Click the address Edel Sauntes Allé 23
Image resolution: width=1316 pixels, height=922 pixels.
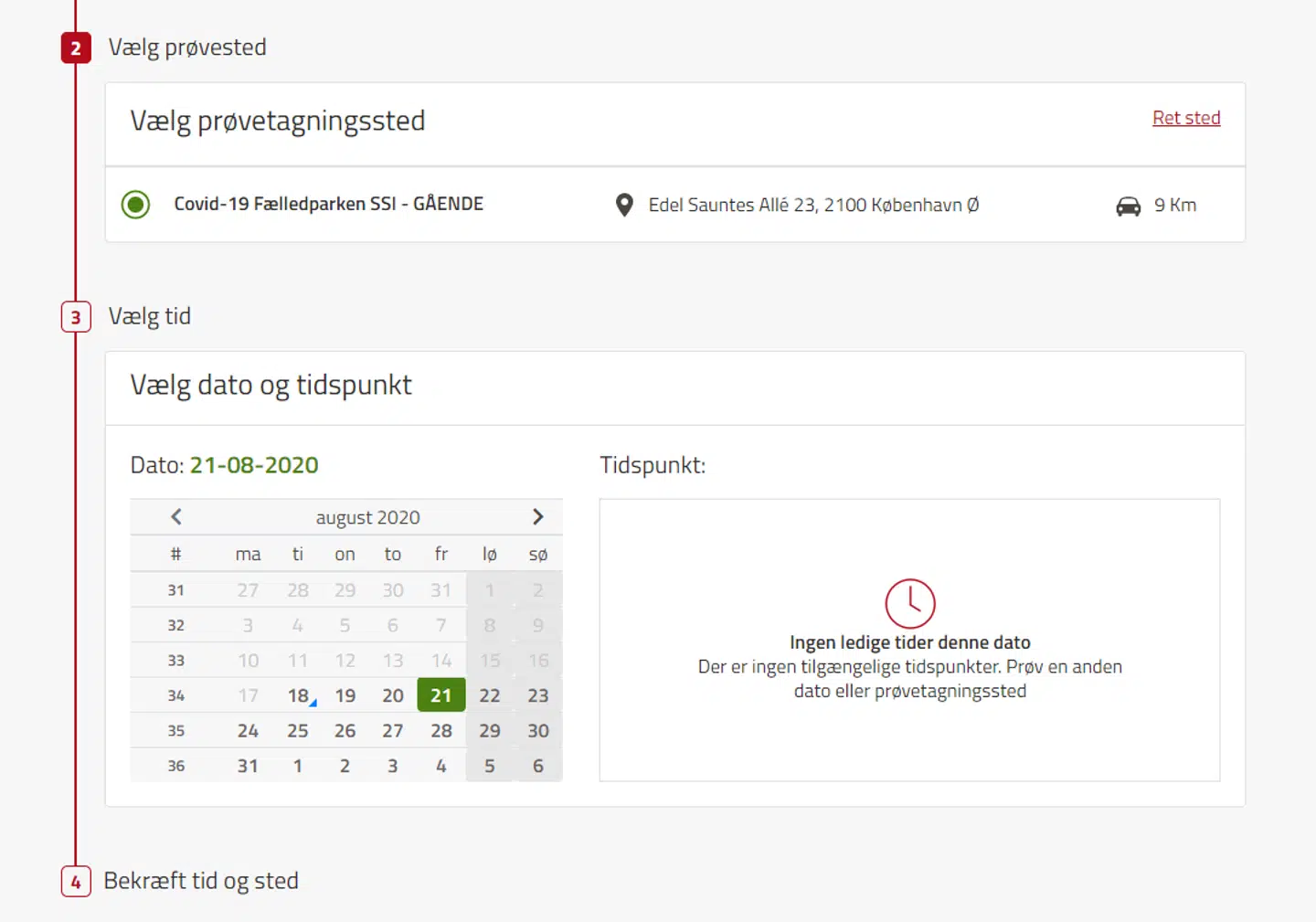(x=813, y=205)
